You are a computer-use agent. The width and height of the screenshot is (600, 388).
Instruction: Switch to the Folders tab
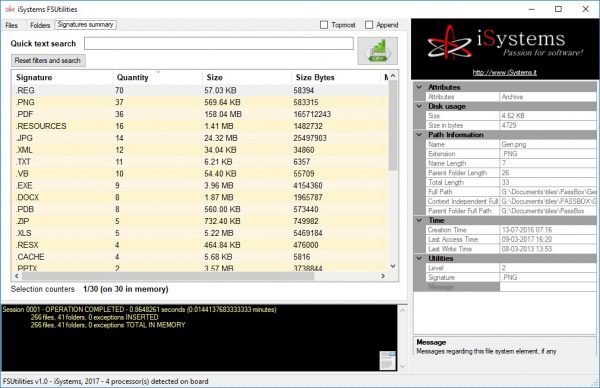(x=40, y=25)
